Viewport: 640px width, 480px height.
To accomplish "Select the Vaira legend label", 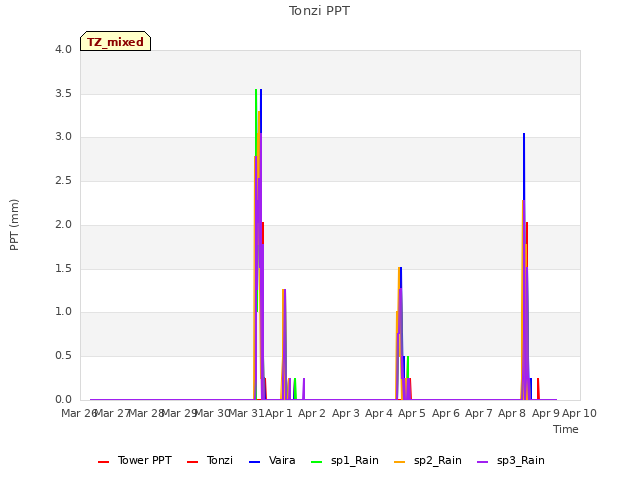I will (x=282, y=460).
